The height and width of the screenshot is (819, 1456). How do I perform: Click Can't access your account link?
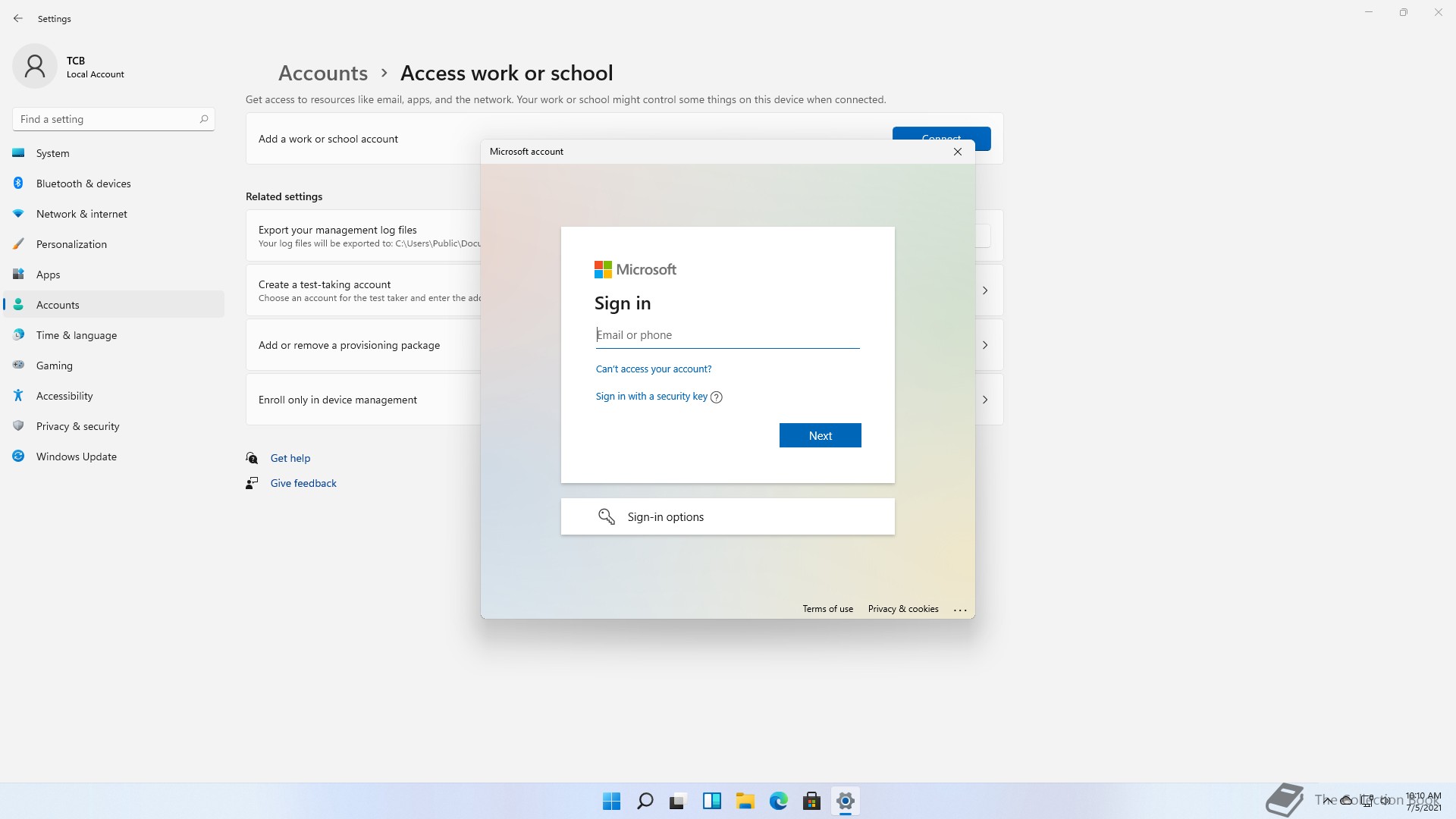click(x=654, y=369)
